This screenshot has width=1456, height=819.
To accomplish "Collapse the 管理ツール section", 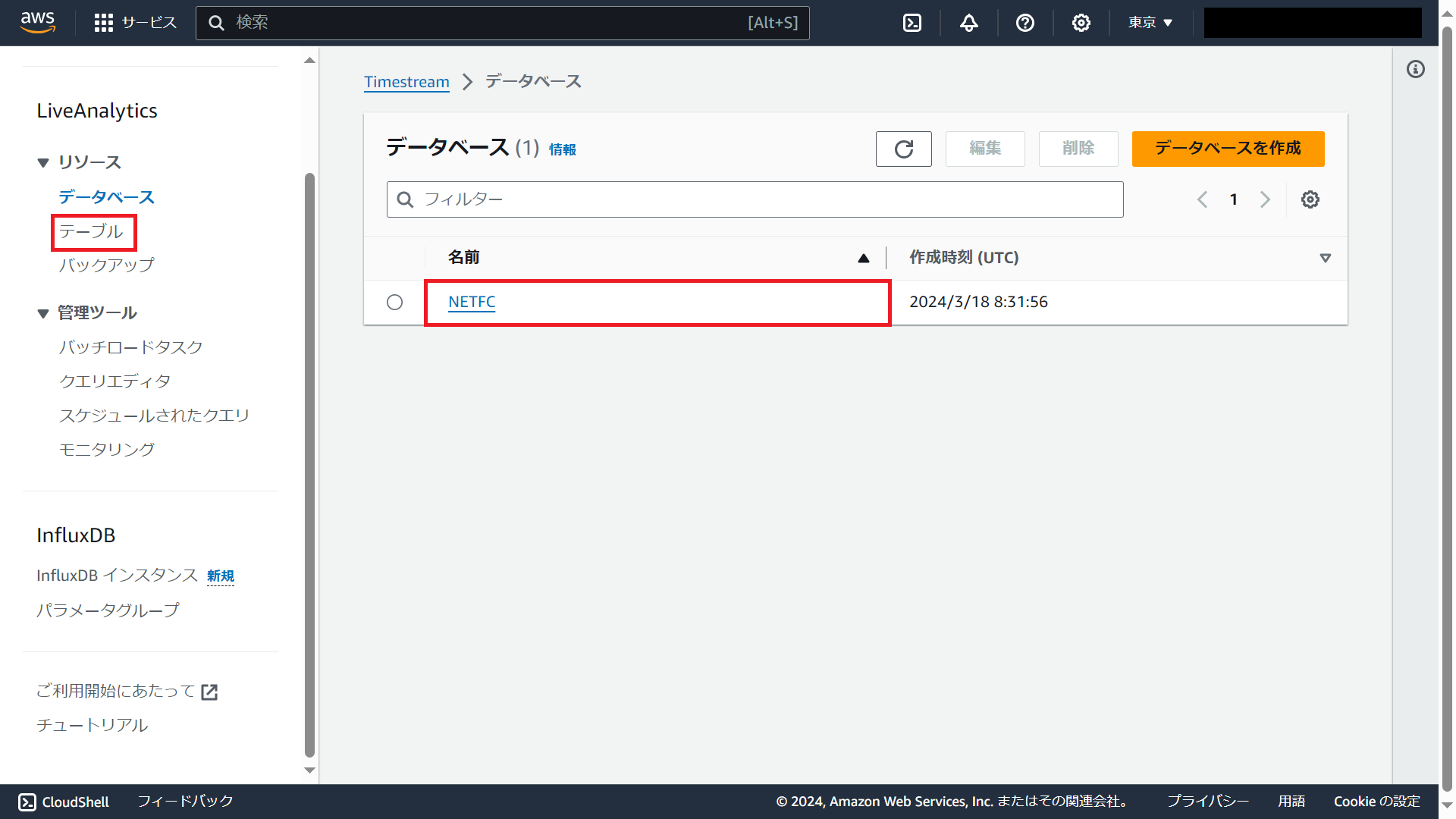I will [x=43, y=313].
